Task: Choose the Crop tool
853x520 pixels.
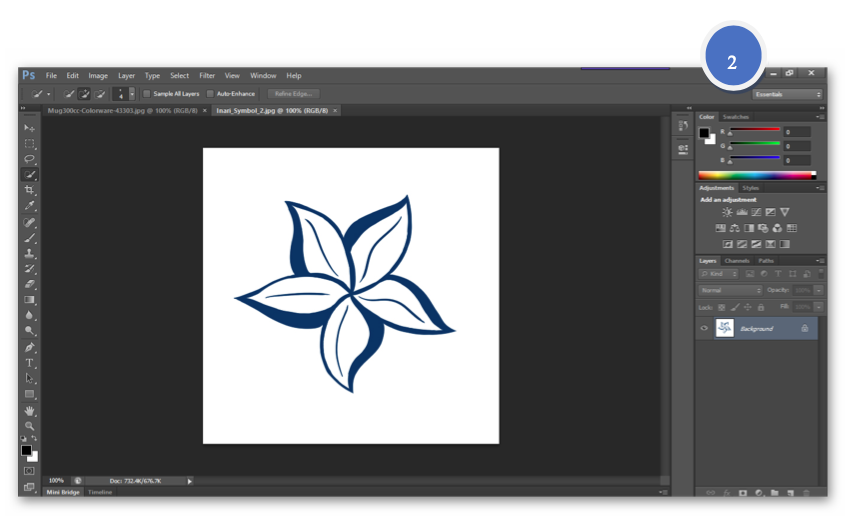Action: (x=29, y=190)
